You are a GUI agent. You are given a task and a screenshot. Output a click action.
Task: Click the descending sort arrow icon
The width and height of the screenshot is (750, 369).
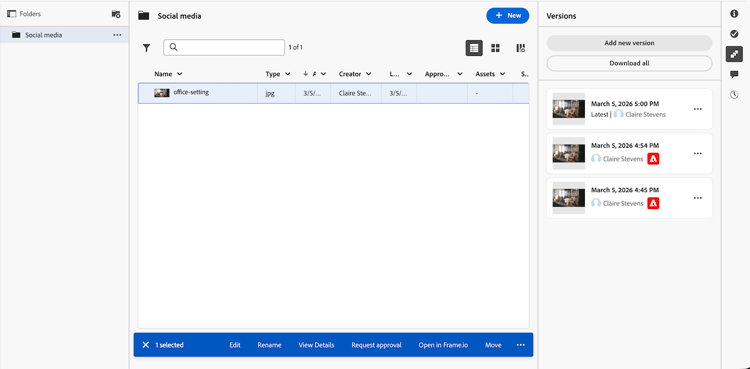(x=306, y=74)
